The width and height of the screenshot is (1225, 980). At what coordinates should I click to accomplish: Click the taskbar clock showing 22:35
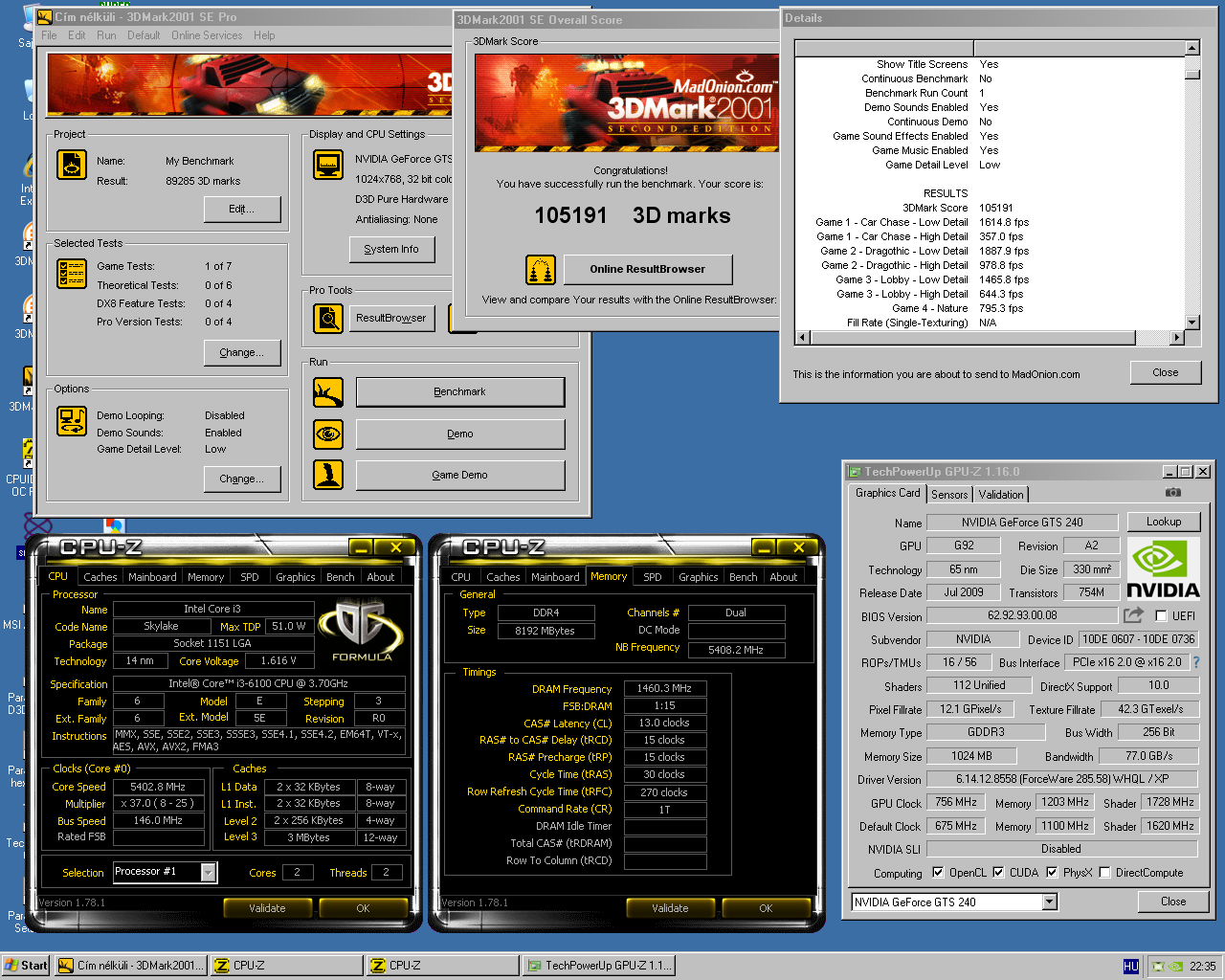1203,967
